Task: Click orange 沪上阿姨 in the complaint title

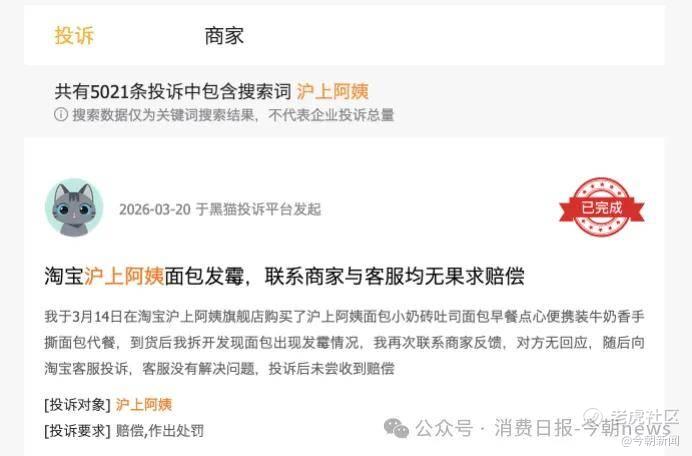Action: [124, 276]
